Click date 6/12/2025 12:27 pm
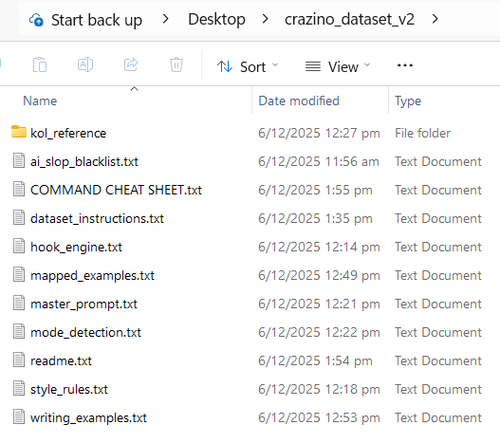 (319, 133)
